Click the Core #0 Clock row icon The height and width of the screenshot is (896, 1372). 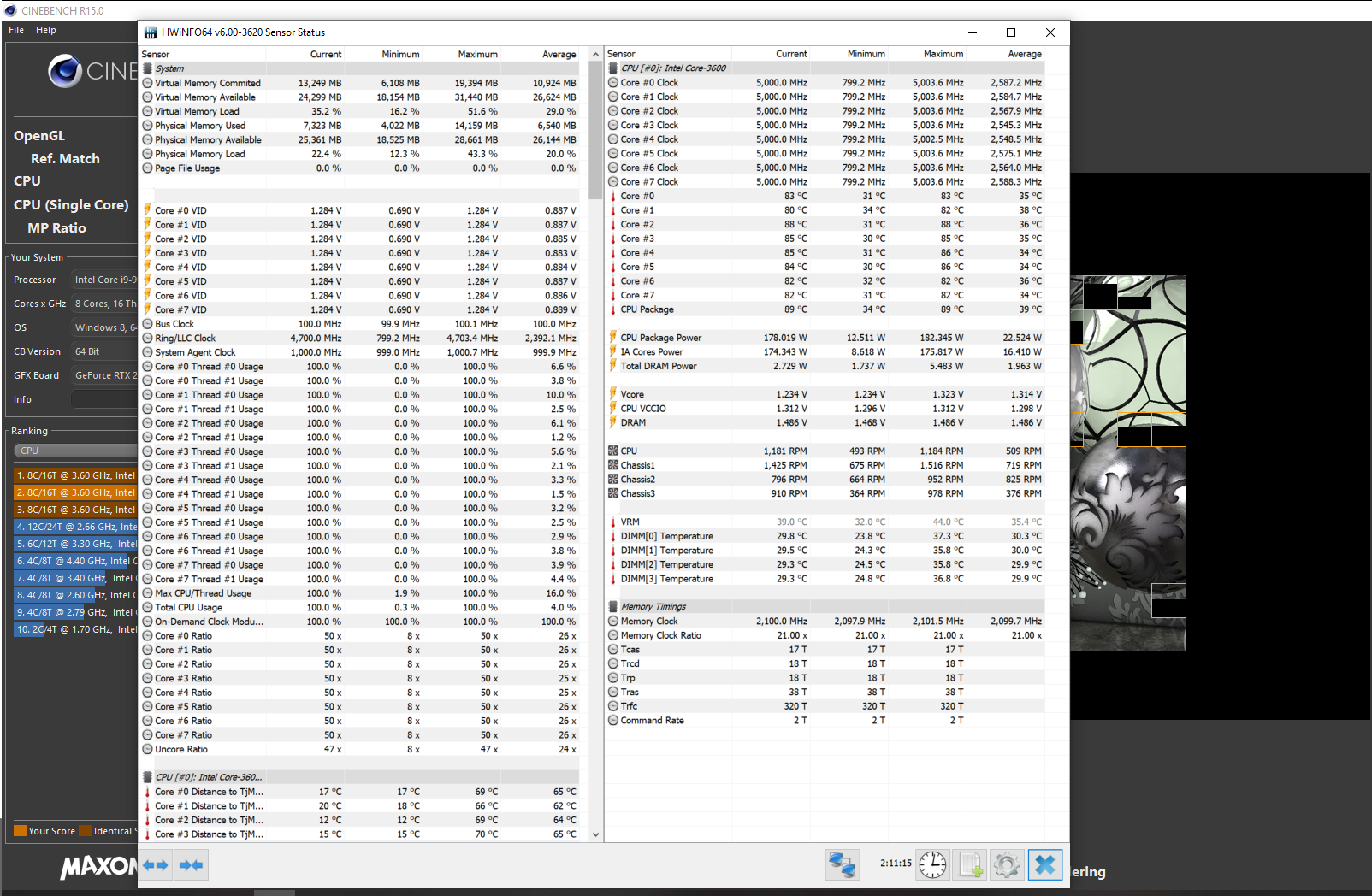pos(613,83)
